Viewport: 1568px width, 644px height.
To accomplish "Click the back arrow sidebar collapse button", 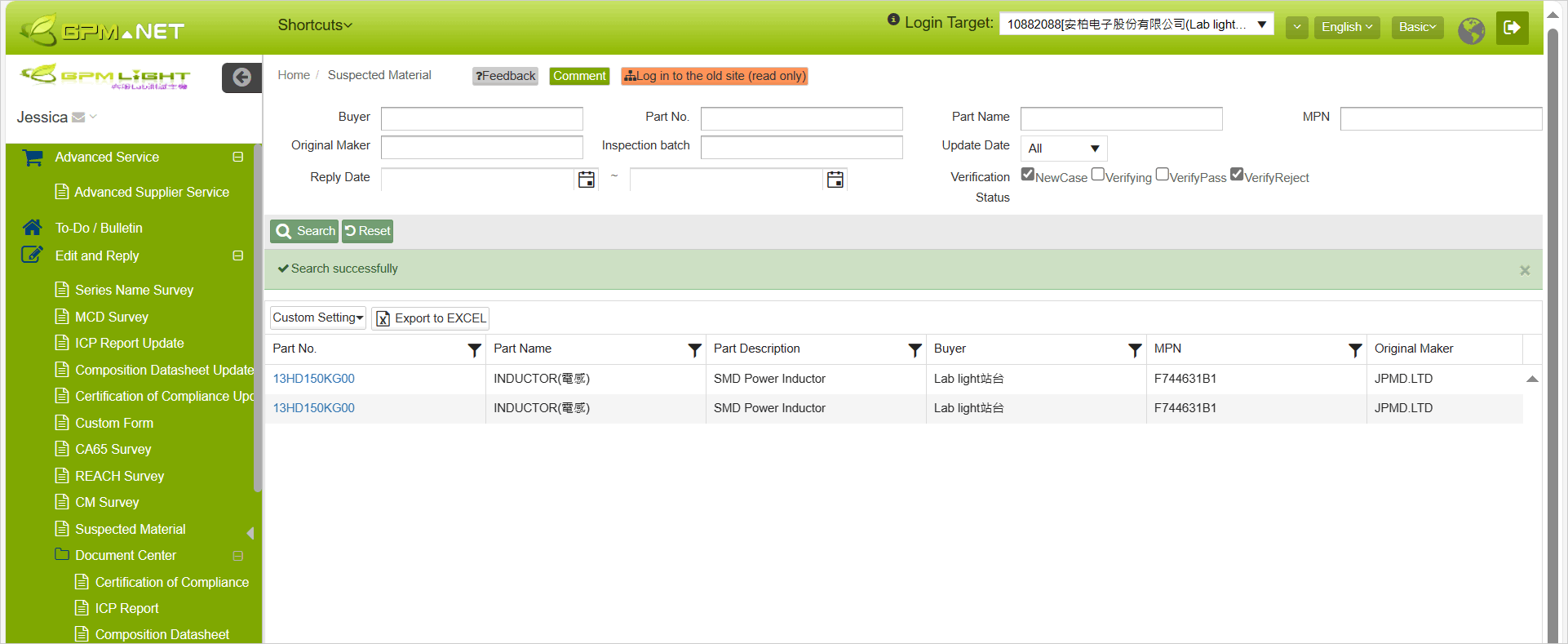I will click(x=241, y=78).
